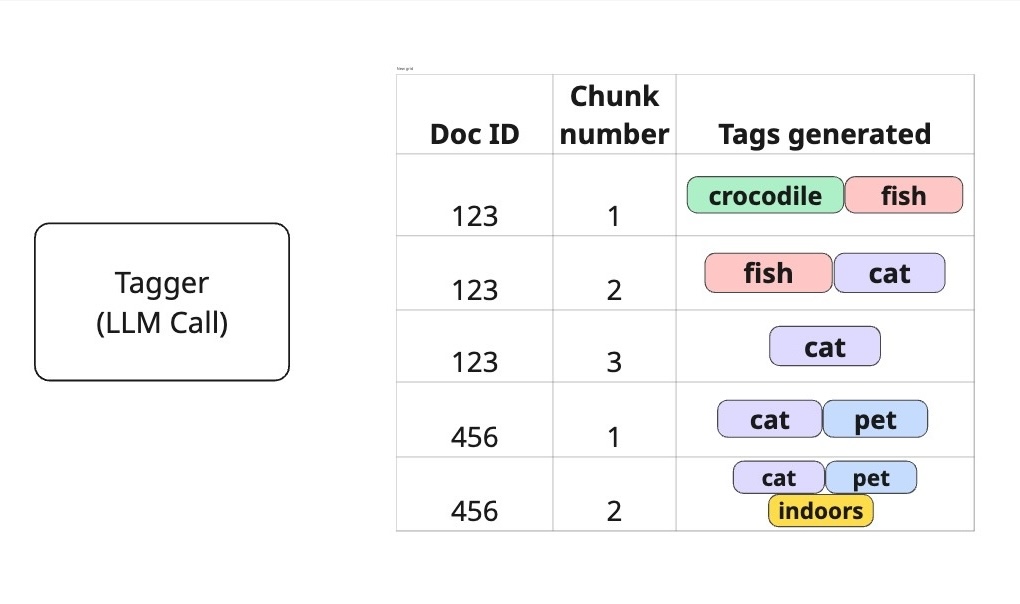Click the Tagger (LLM Call) box
This screenshot has height=604, width=1020.
pyautogui.click(x=162, y=302)
